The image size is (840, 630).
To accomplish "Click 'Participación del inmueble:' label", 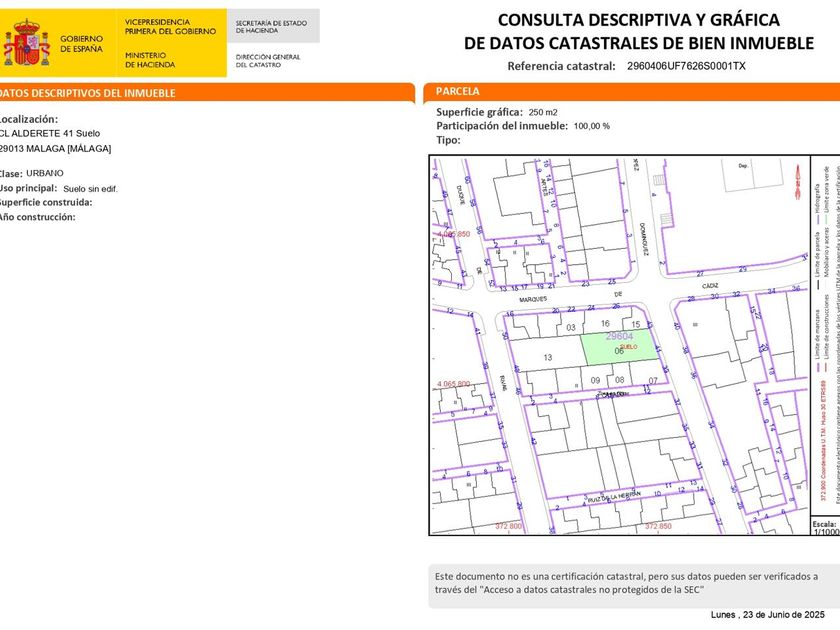I will [x=502, y=126].
